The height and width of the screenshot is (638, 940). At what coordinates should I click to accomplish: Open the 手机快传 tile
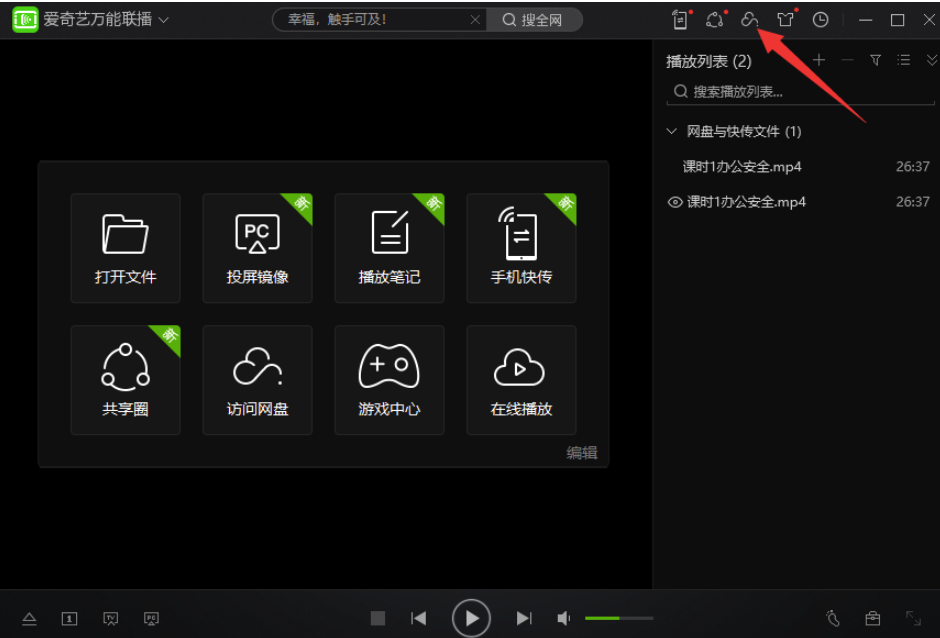(521, 248)
